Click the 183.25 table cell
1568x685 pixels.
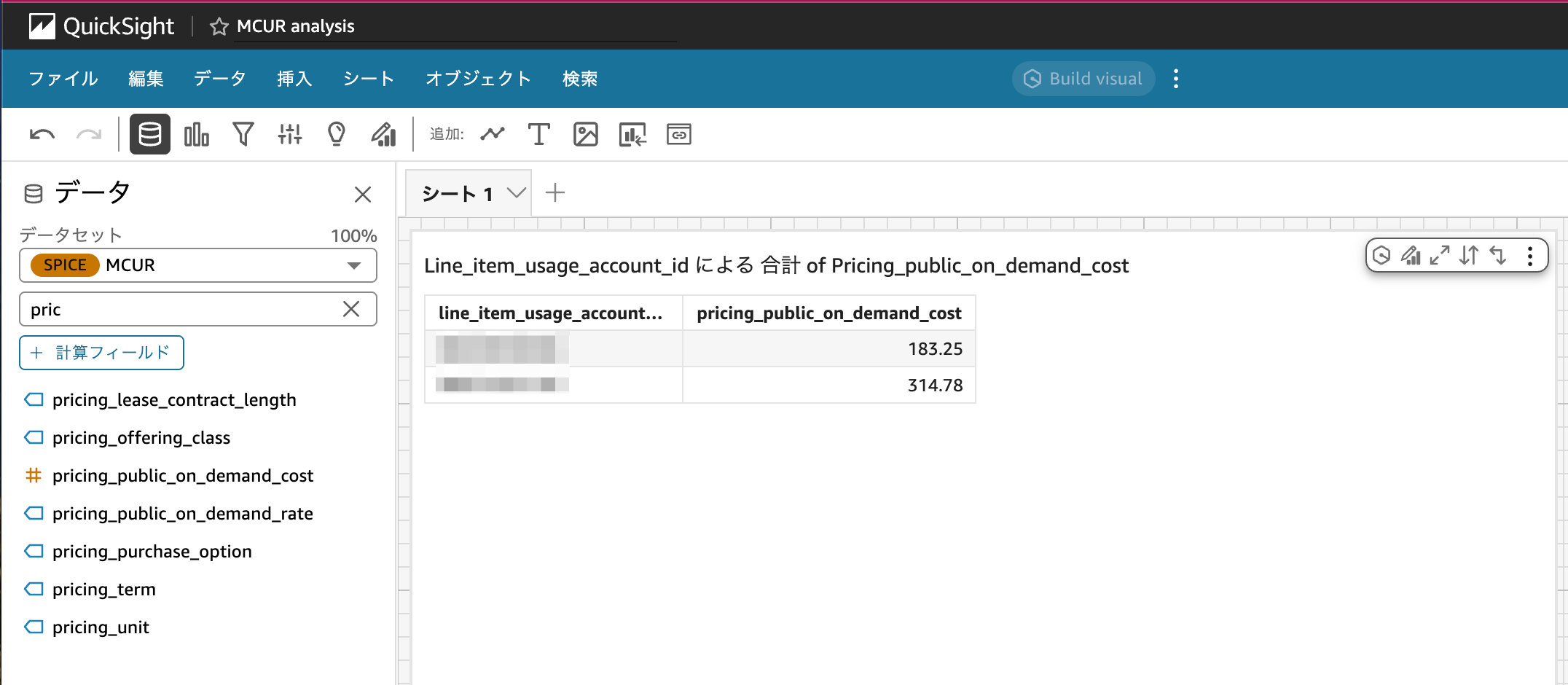(x=829, y=349)
